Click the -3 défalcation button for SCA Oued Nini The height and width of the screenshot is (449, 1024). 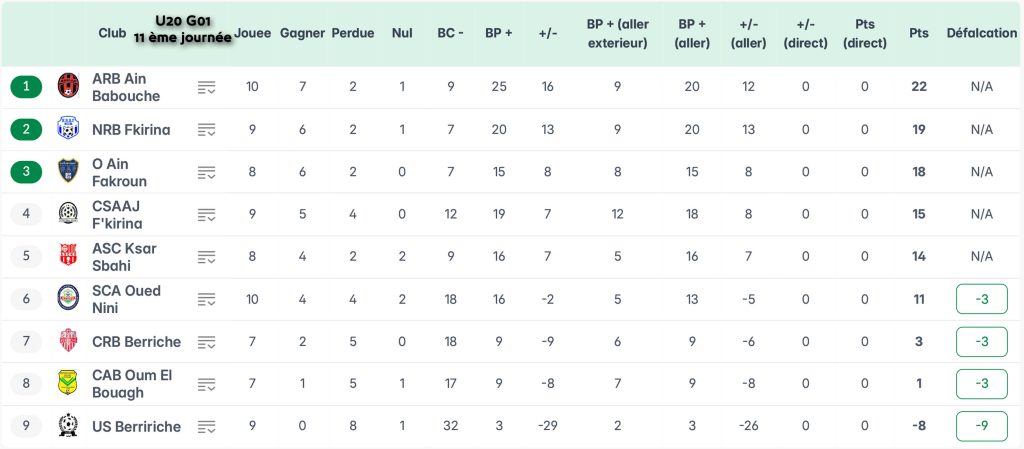point(981,299)
